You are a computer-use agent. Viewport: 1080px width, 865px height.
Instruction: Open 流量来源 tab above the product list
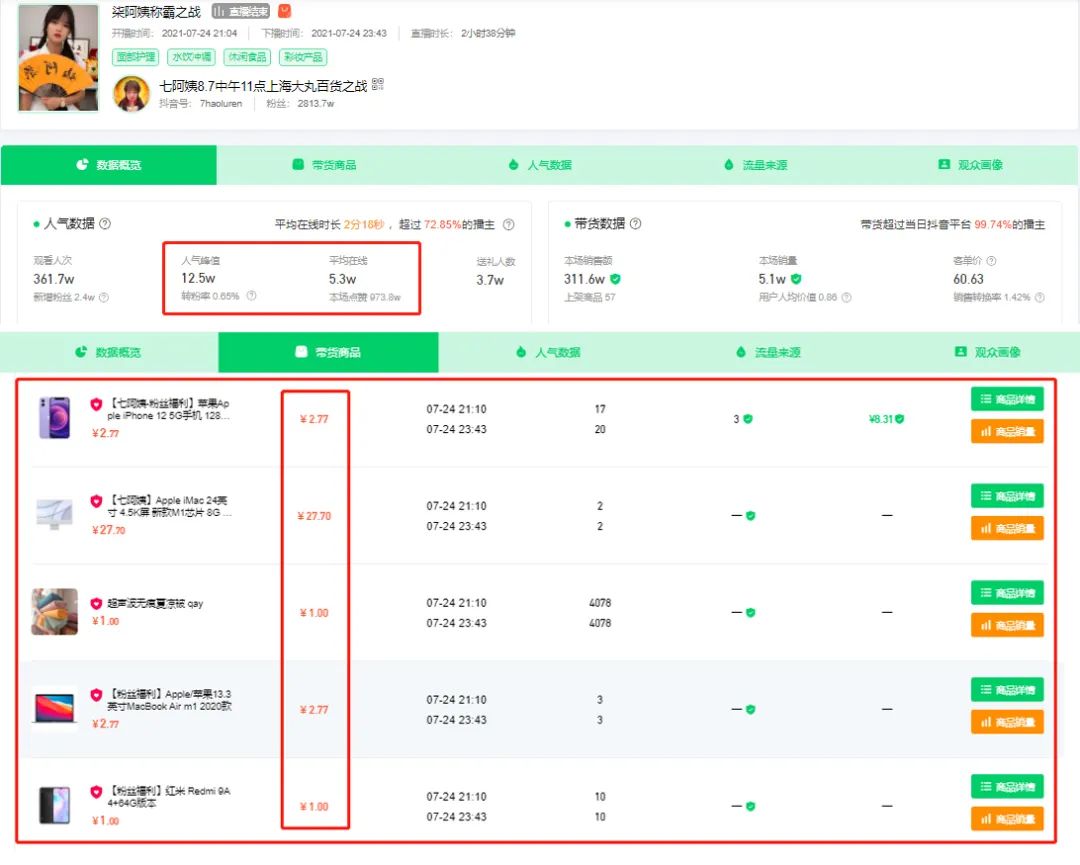pos(768,353)
